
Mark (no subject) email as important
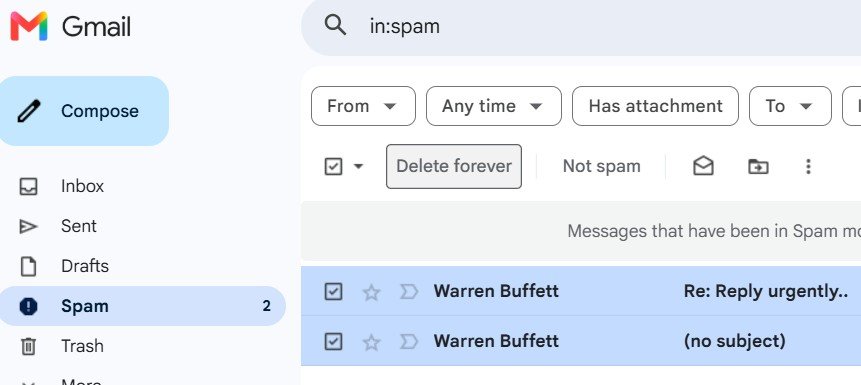click(x=409, y=342)
